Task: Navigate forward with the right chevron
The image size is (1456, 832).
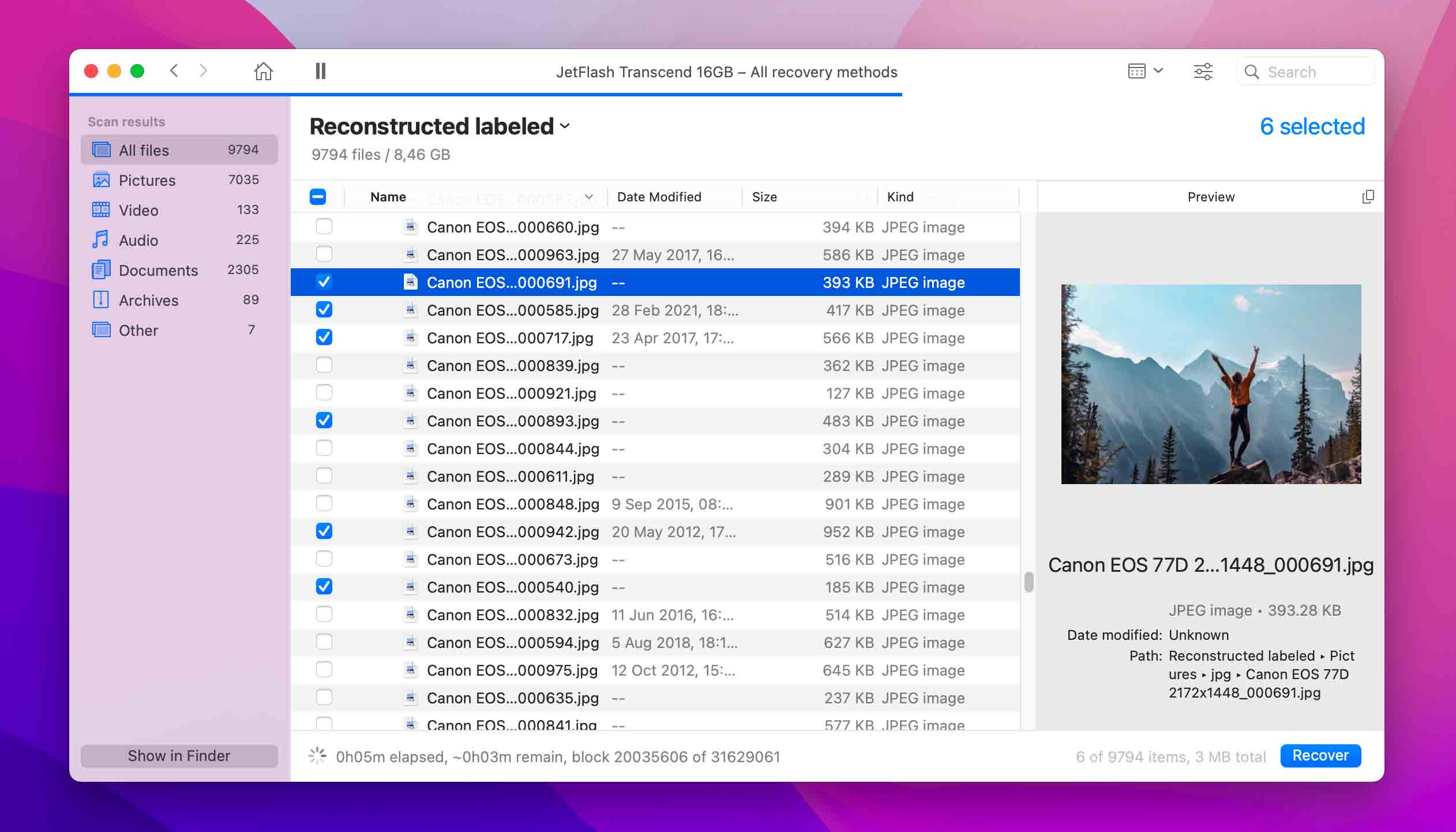Action: tap(203, 71)
